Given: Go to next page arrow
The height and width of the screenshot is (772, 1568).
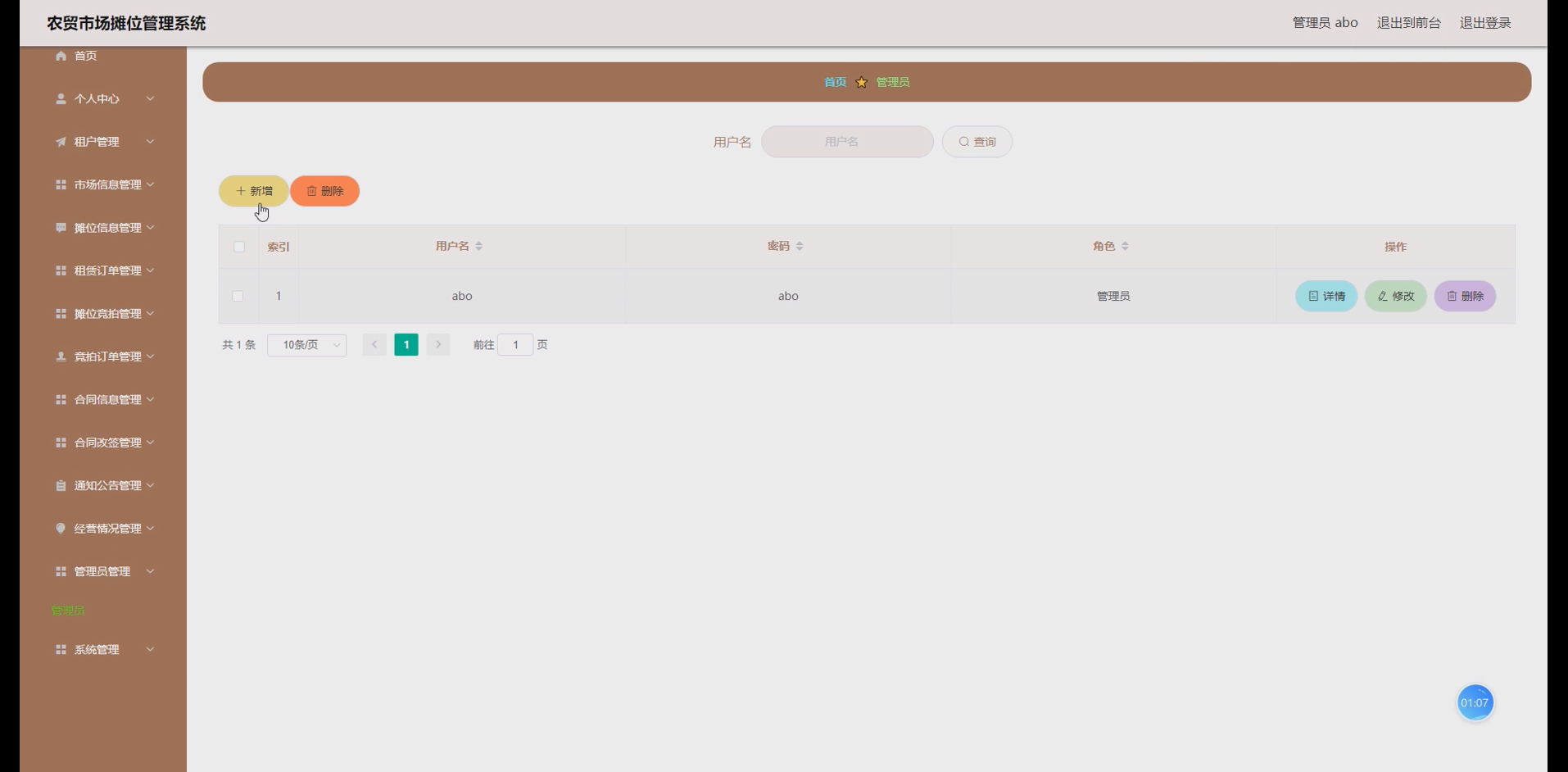Looking at the screenshot, I should [438, 345].
